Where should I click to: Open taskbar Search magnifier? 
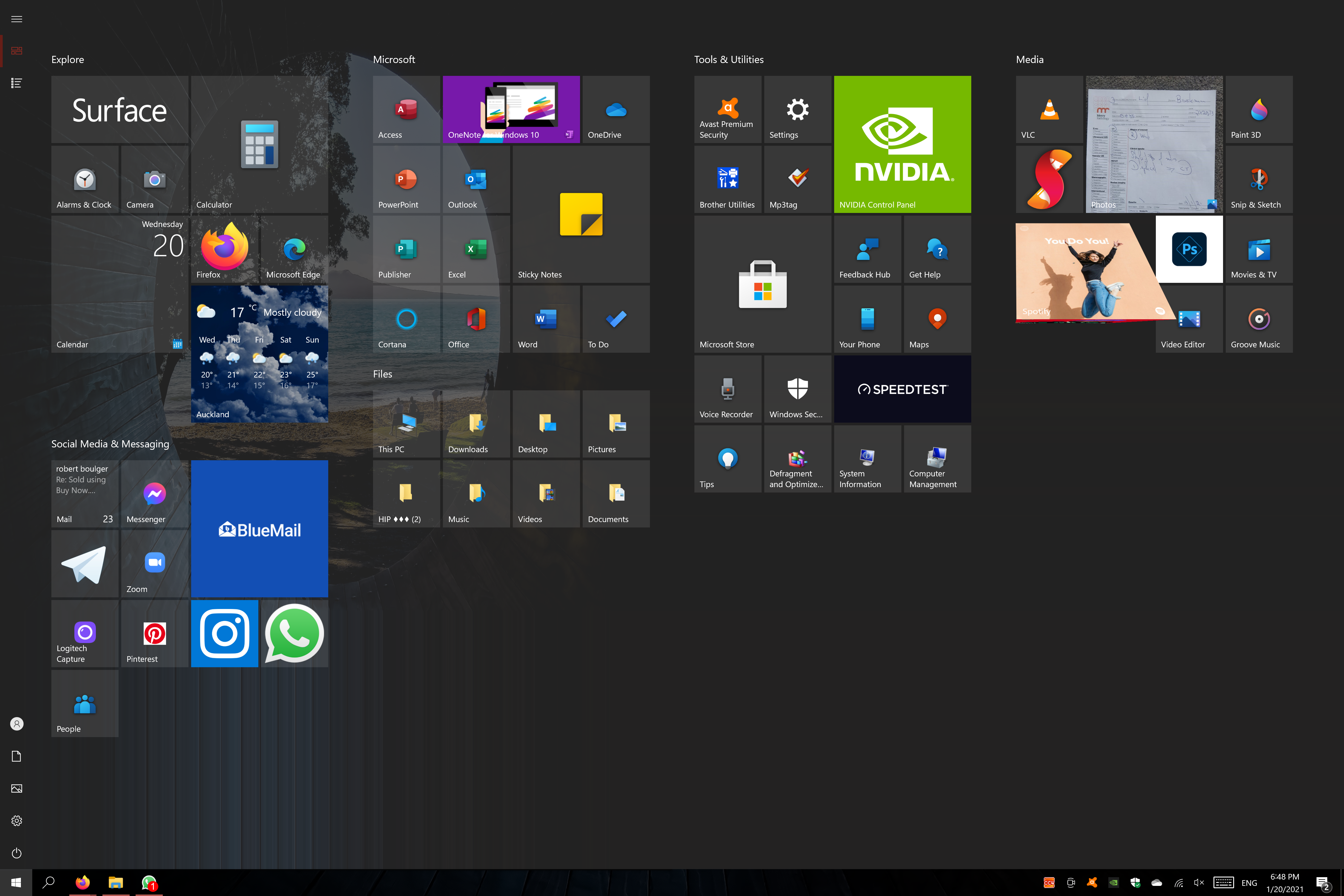coord(49,882)
